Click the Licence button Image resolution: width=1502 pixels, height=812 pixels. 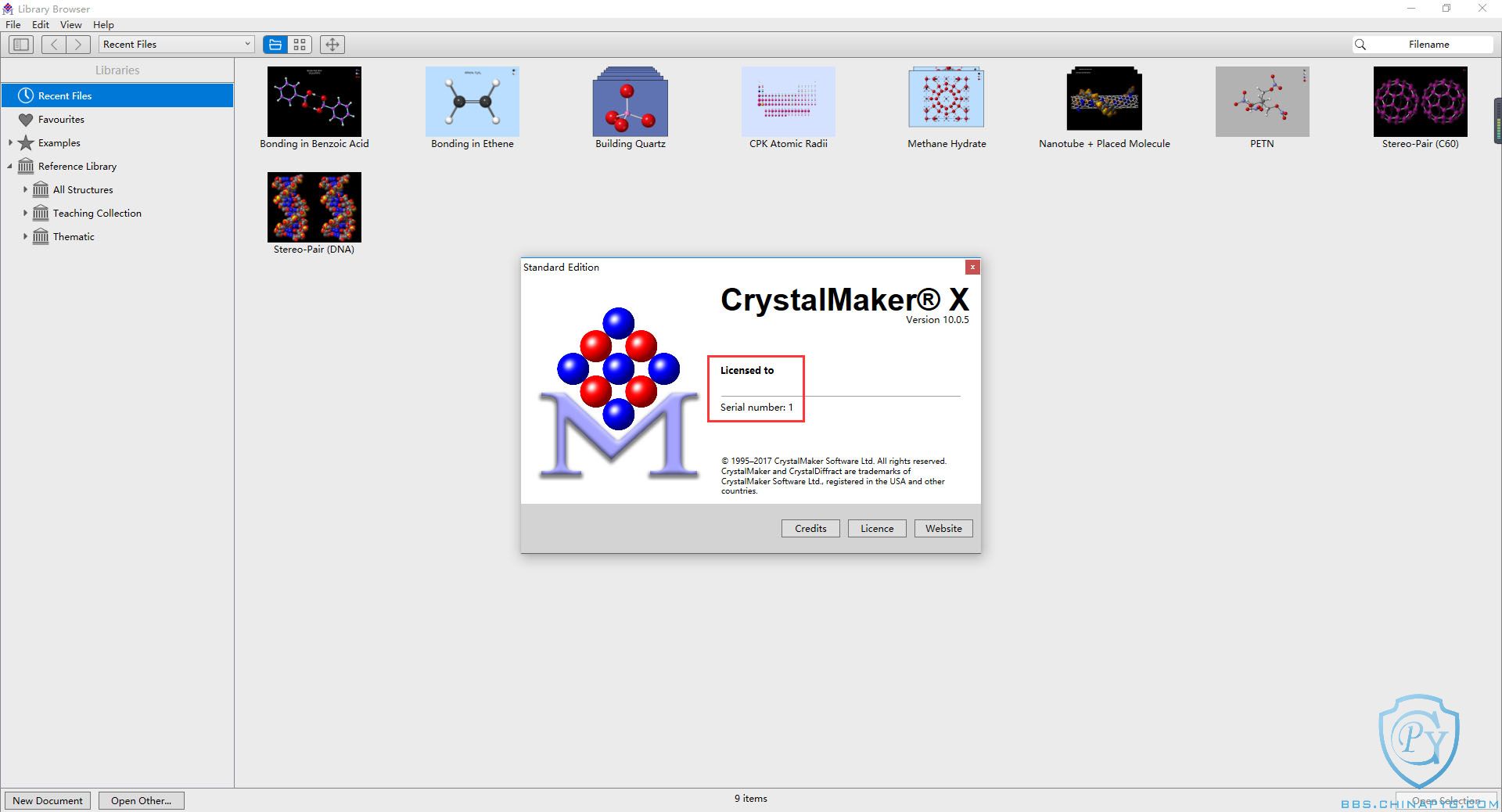coord(877,529)
